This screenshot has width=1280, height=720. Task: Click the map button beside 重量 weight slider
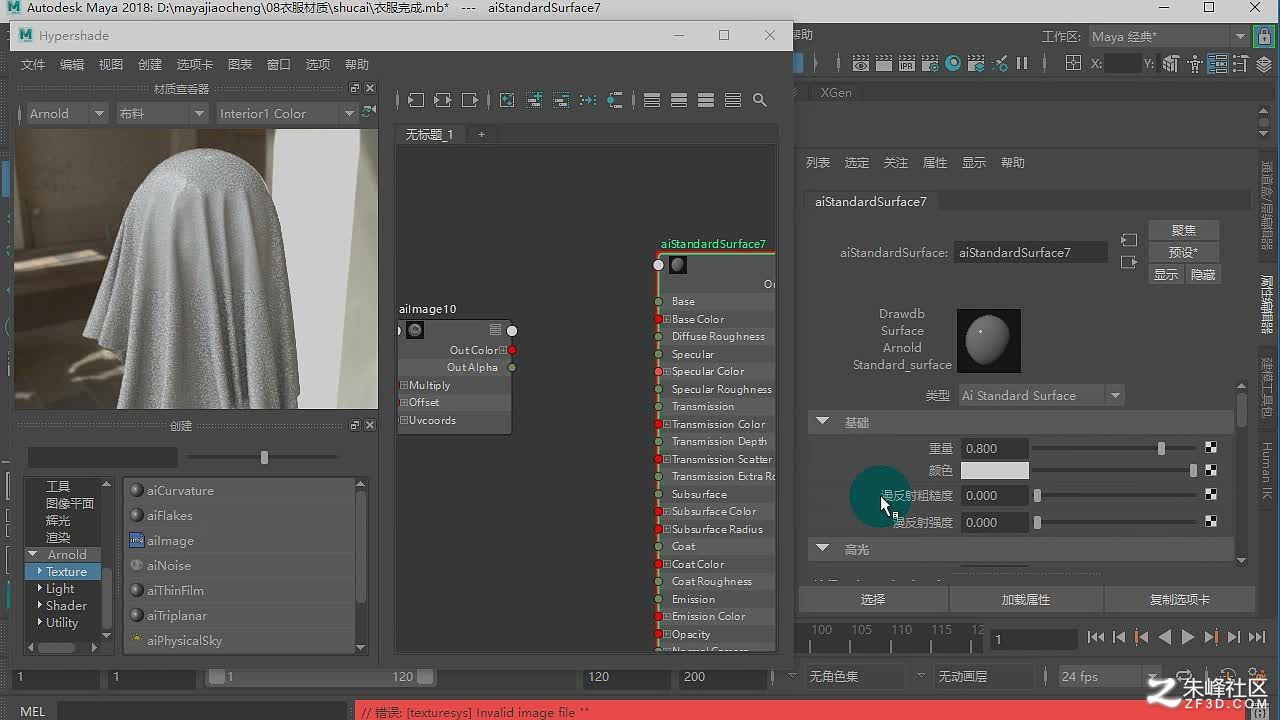click(x=1211, y=448)
